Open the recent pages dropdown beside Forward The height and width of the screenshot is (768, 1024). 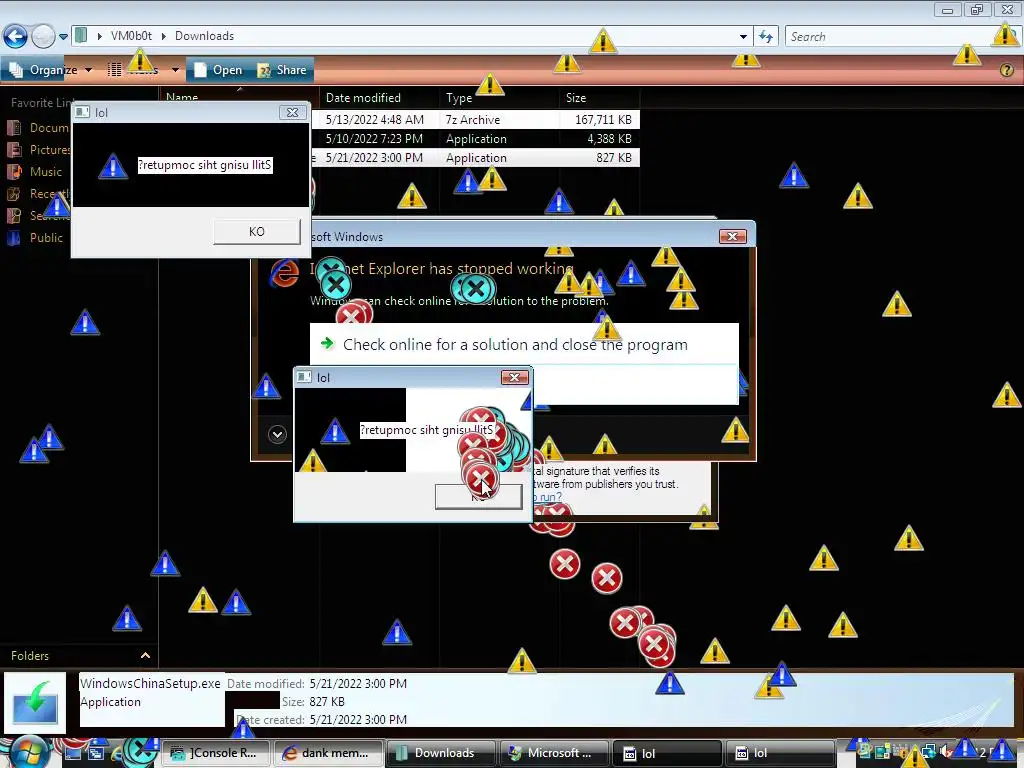click(x=63, y=37)
